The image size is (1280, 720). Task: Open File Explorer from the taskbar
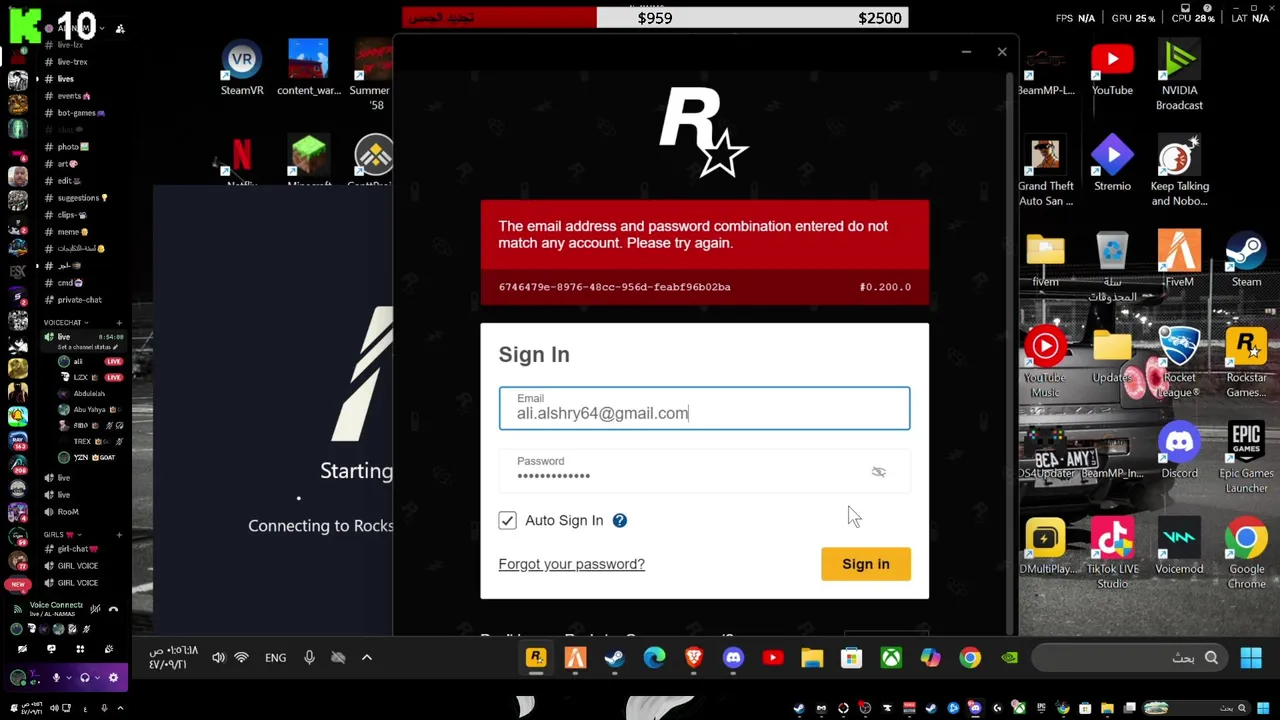(x=812, y=658)
